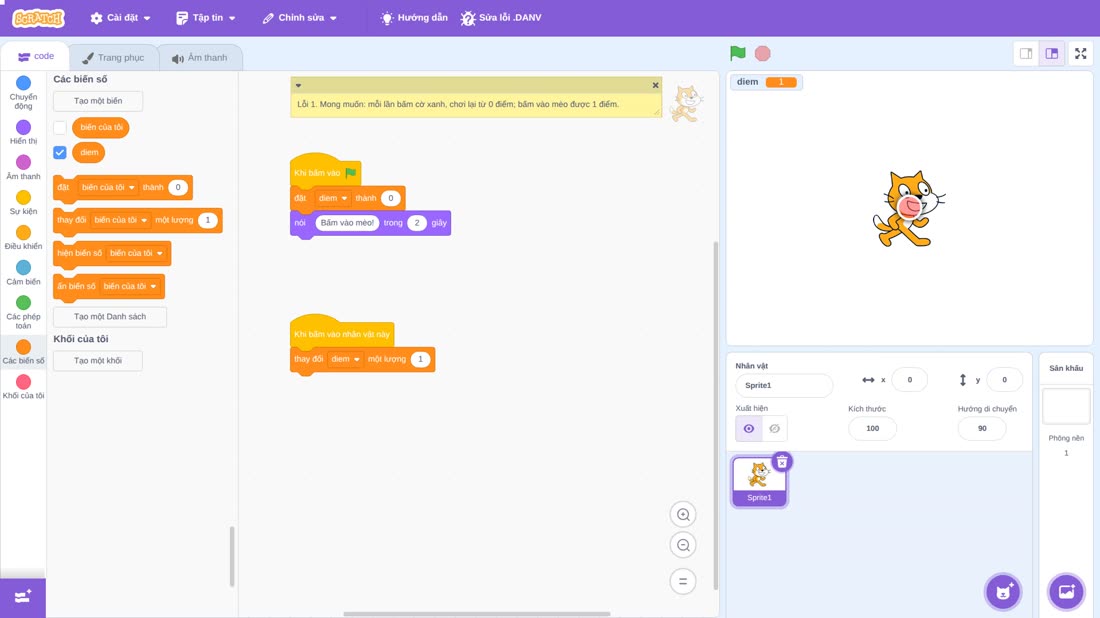Screen dimensions: 1100x618
Task: Open the Cài đặt menu
Action: pos(121,18)
